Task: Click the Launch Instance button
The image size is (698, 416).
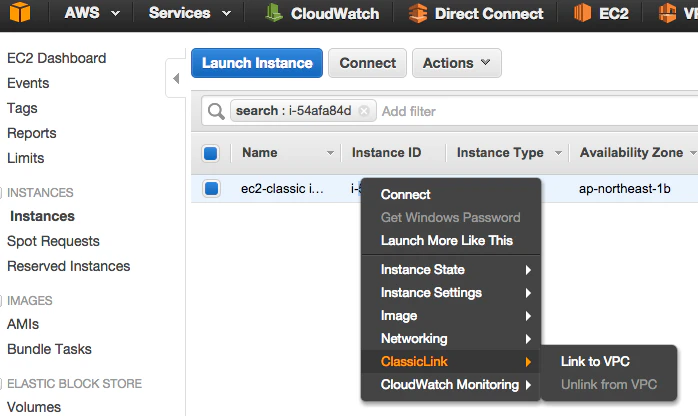Action: click(257, 63)
